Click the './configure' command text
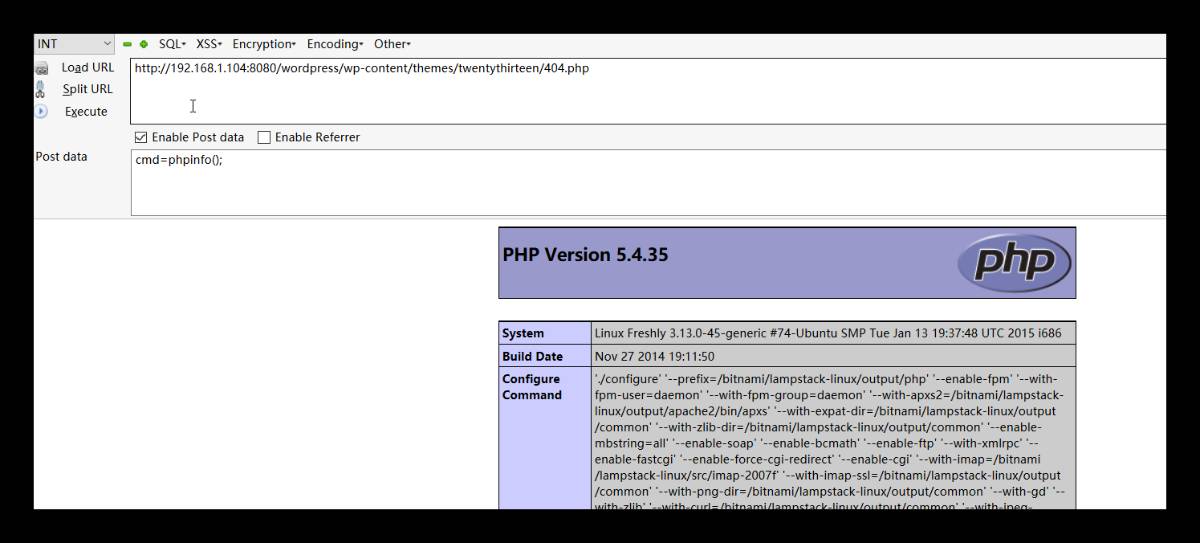This screenshot has width=1200, height=543. point(625,379)
